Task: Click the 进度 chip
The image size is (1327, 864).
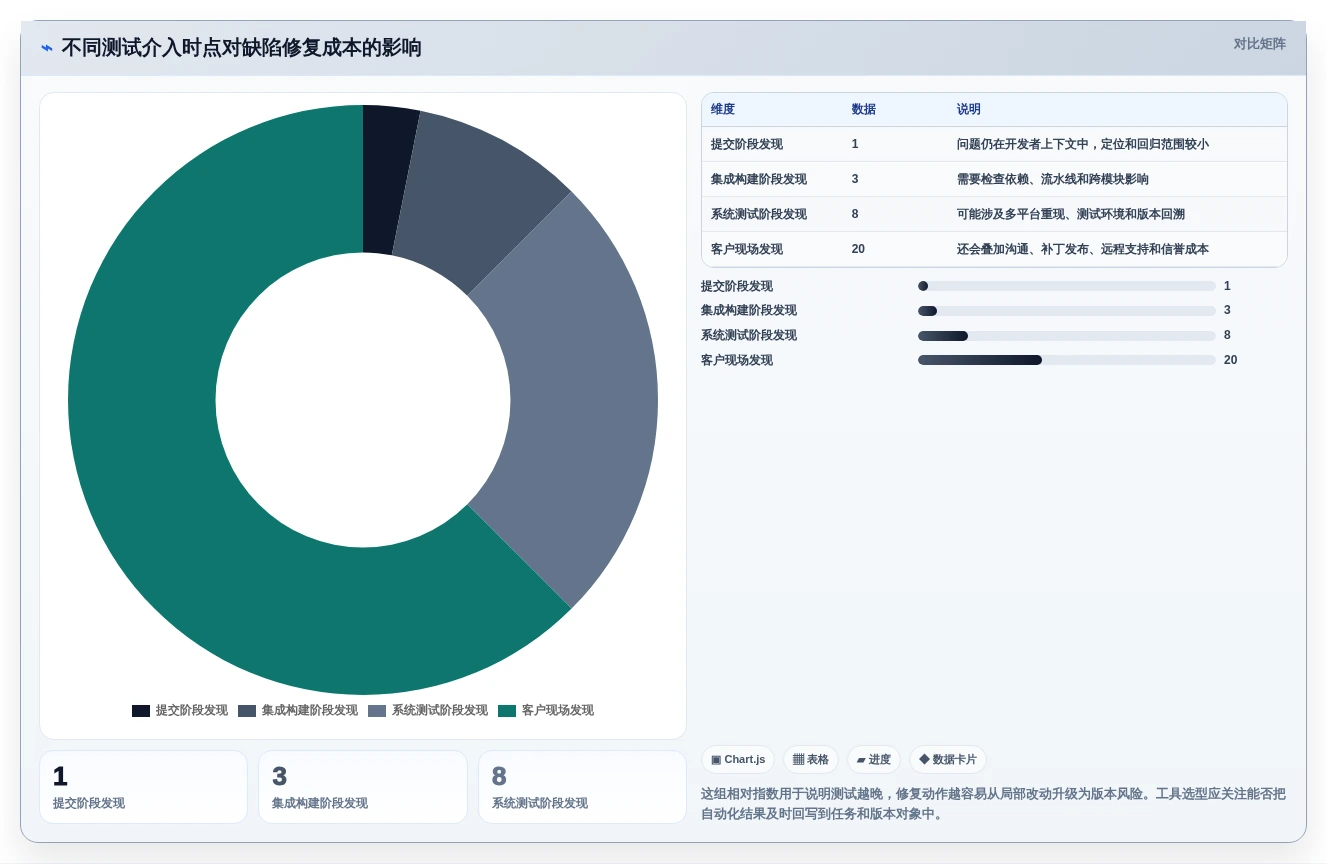Action: [x=873, y=760]
